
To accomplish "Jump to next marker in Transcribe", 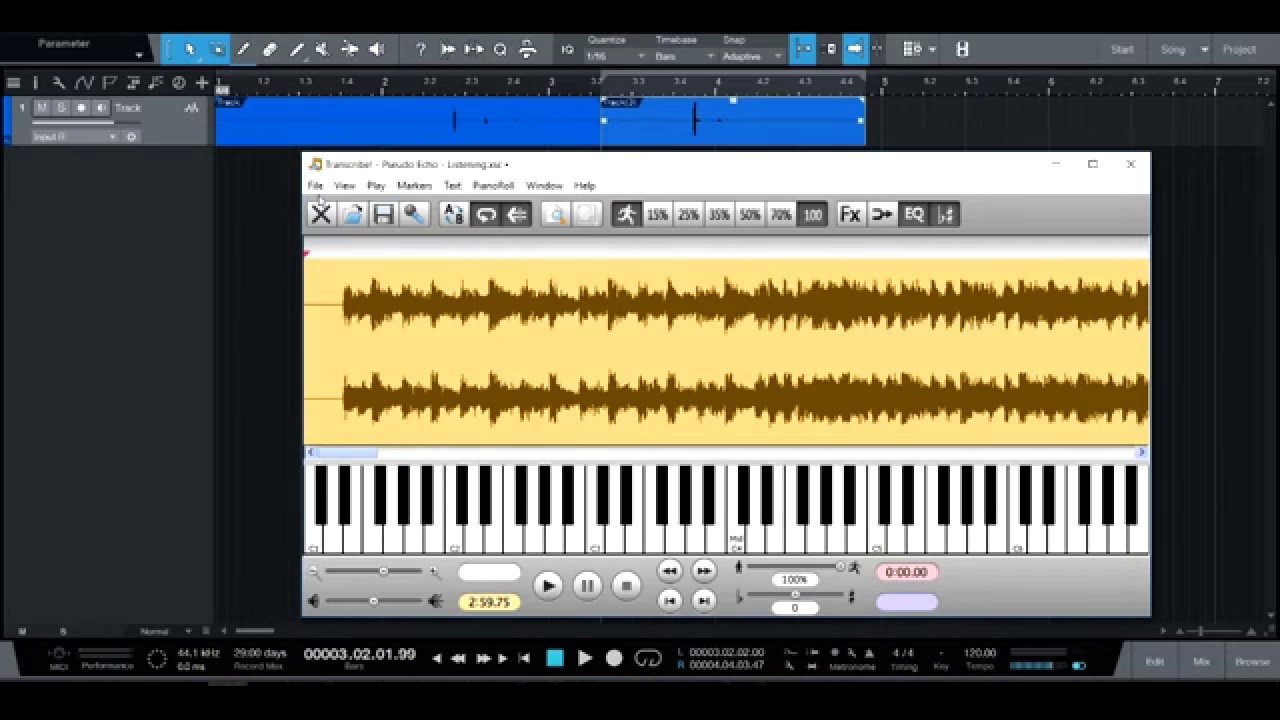I will (704, 600).
